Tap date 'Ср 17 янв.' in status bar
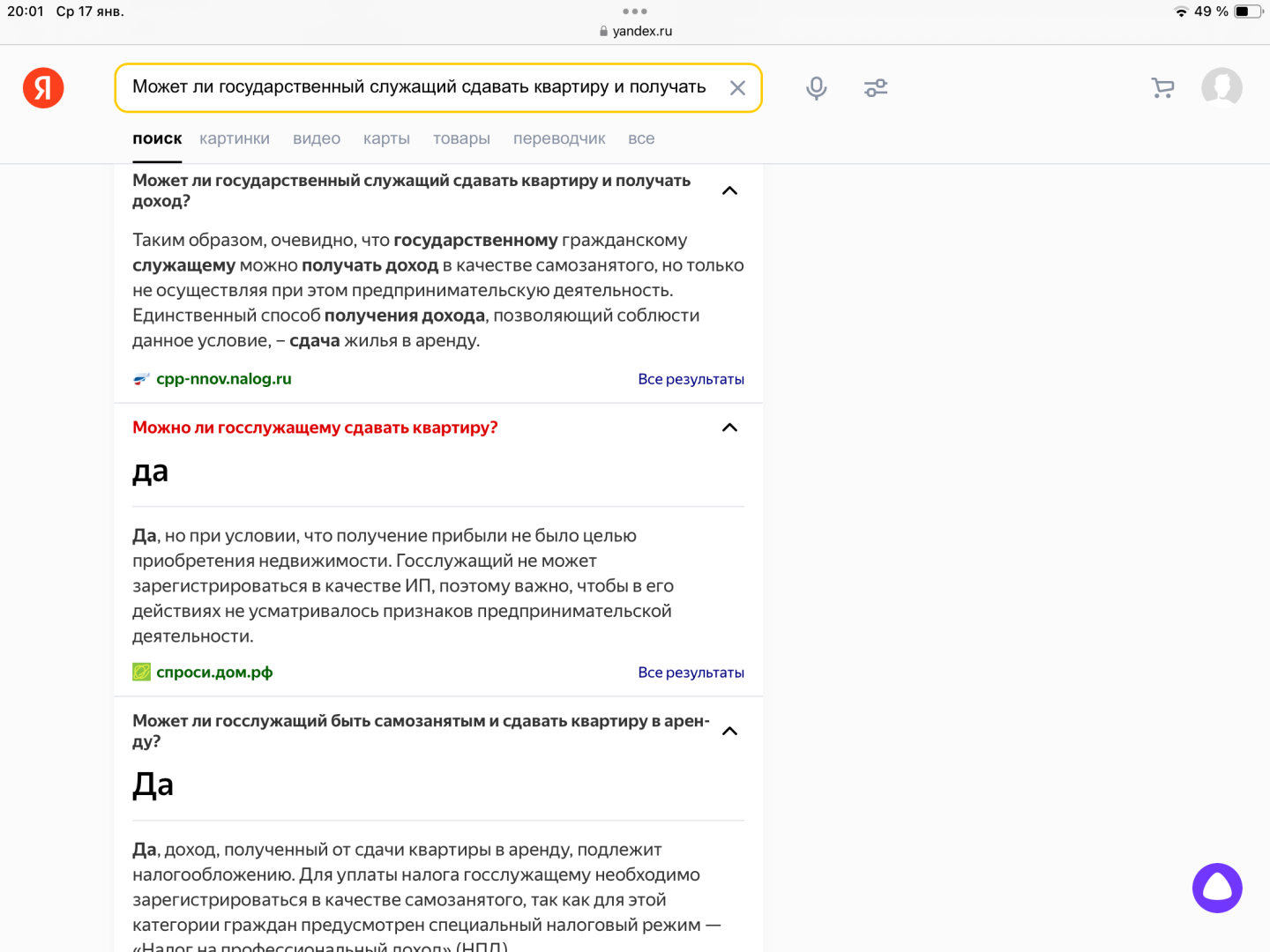 (90, 11)
